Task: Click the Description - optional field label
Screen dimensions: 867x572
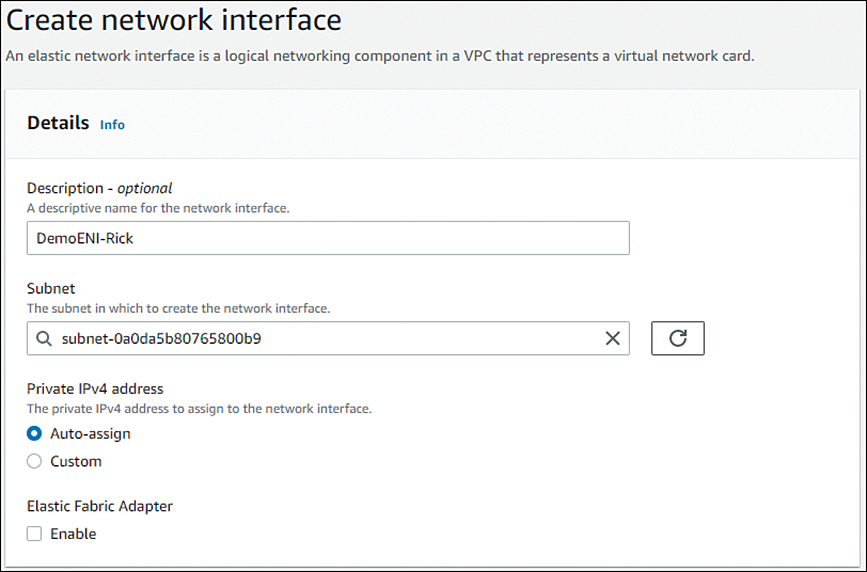Action: 100,188
